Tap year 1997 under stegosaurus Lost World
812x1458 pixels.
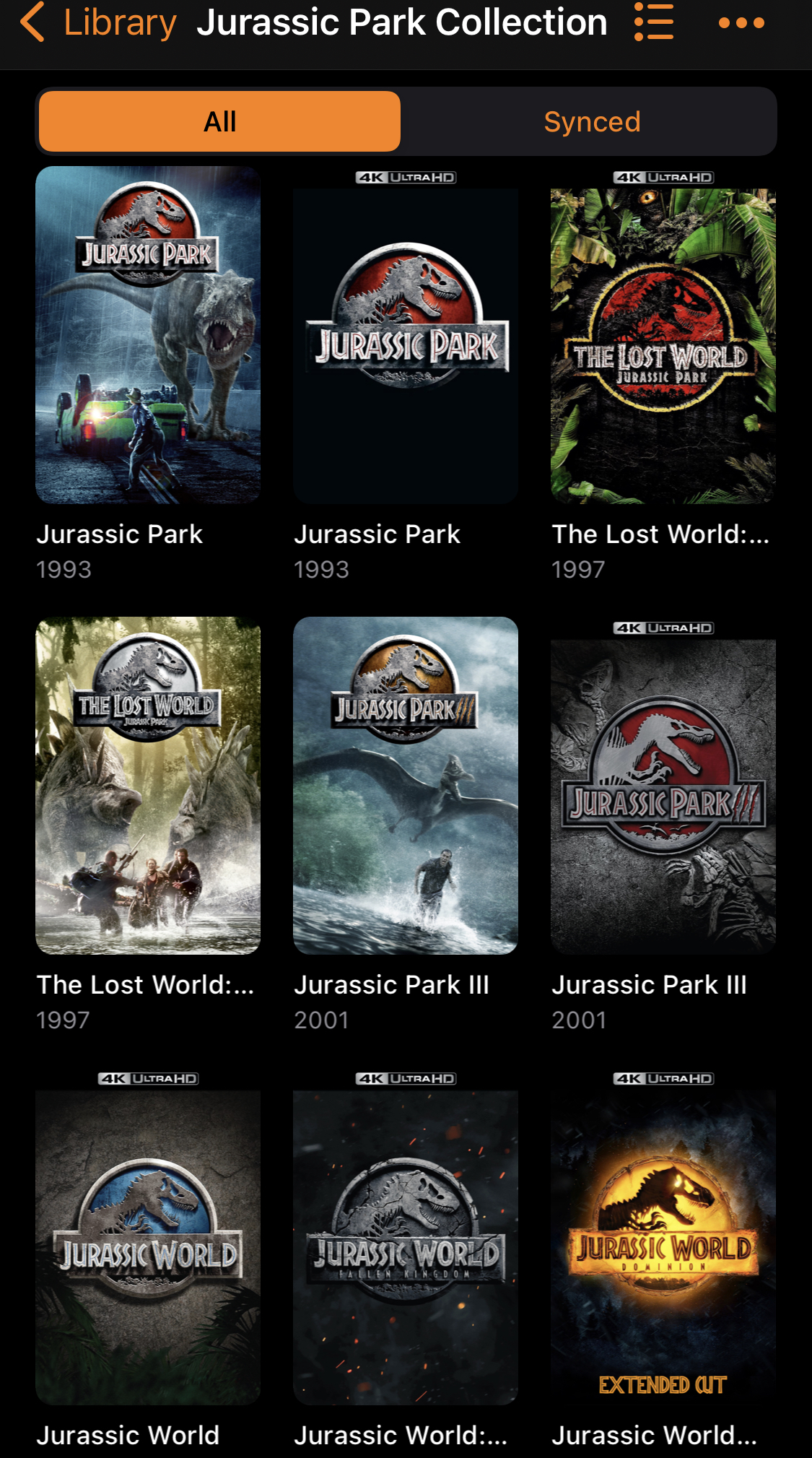pyautogui.click(x=64, y=1020)
